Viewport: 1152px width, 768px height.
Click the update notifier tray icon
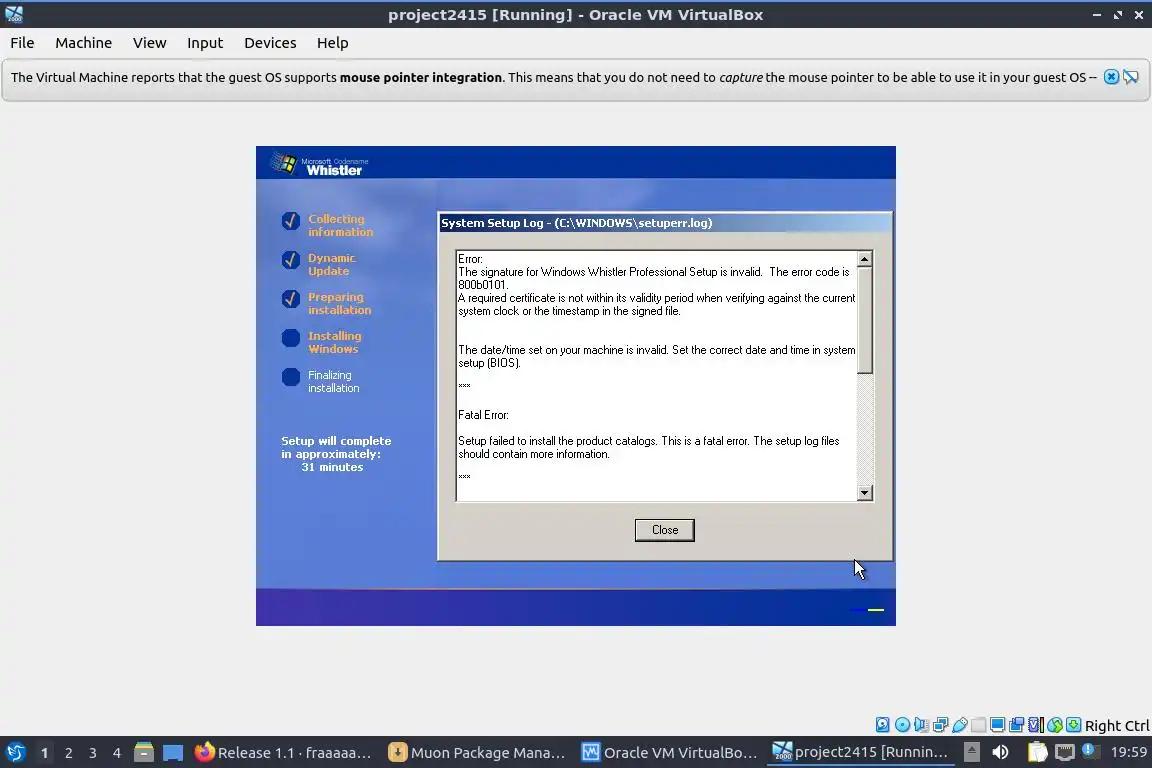click(x=1090, y=751)
